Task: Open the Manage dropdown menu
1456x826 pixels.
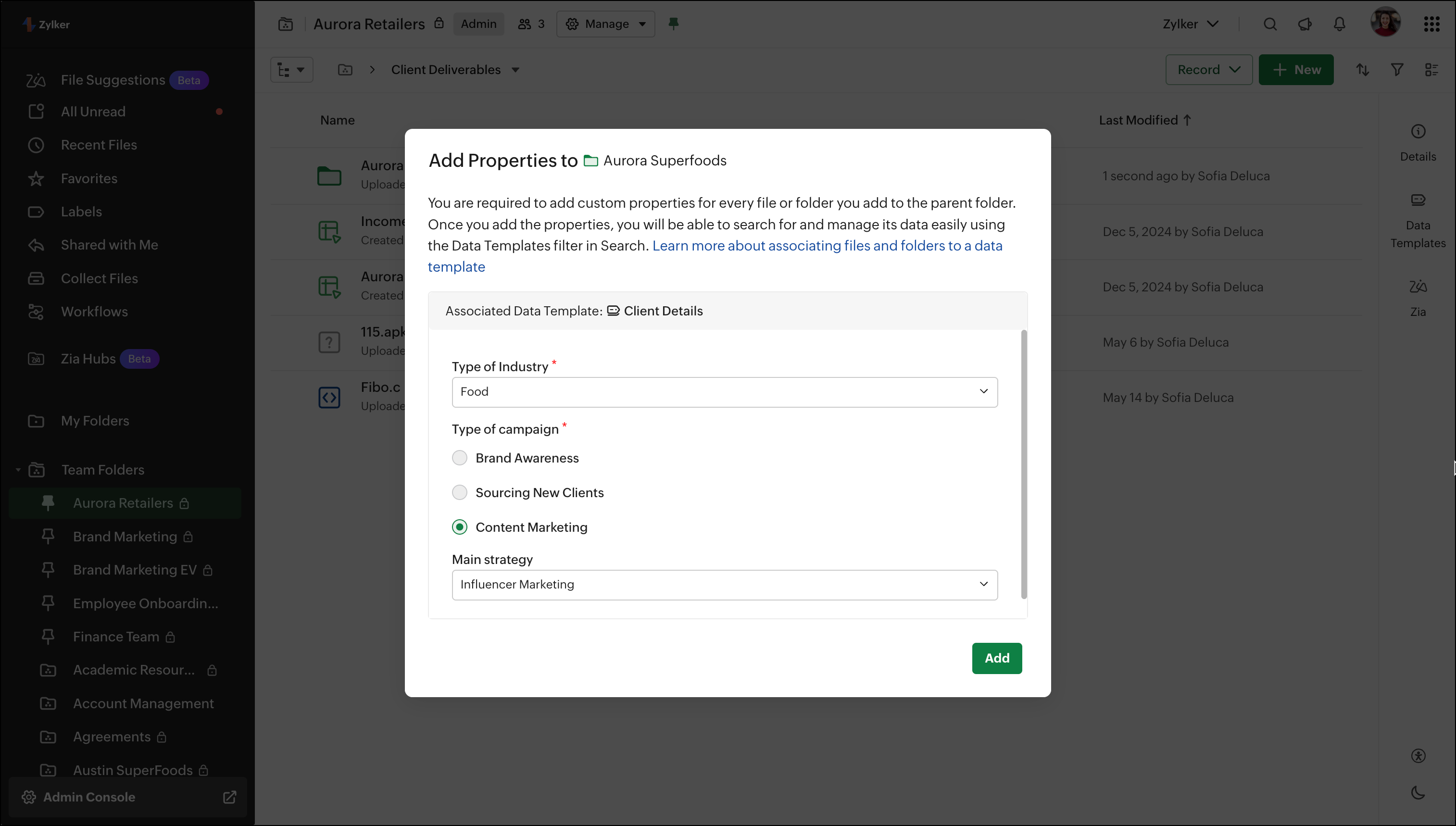Action: [606, 24]
